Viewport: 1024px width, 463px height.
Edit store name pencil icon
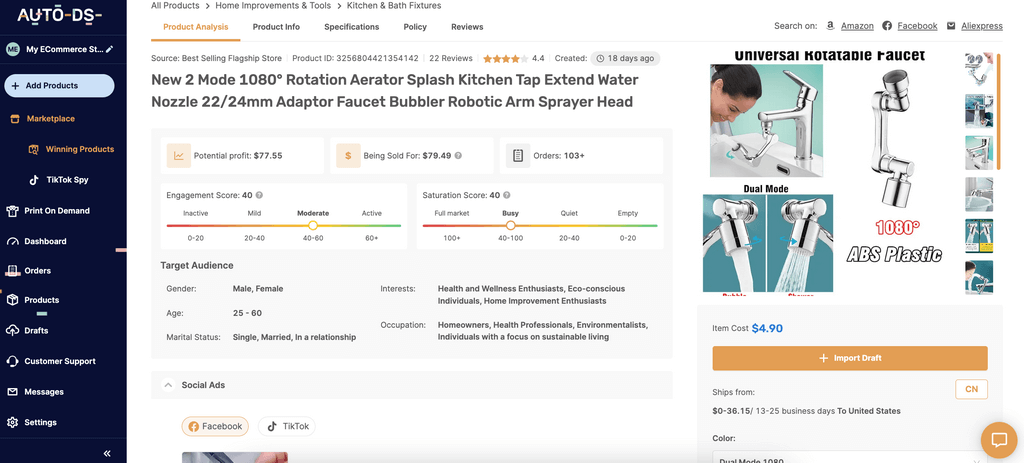coord(110,49)
